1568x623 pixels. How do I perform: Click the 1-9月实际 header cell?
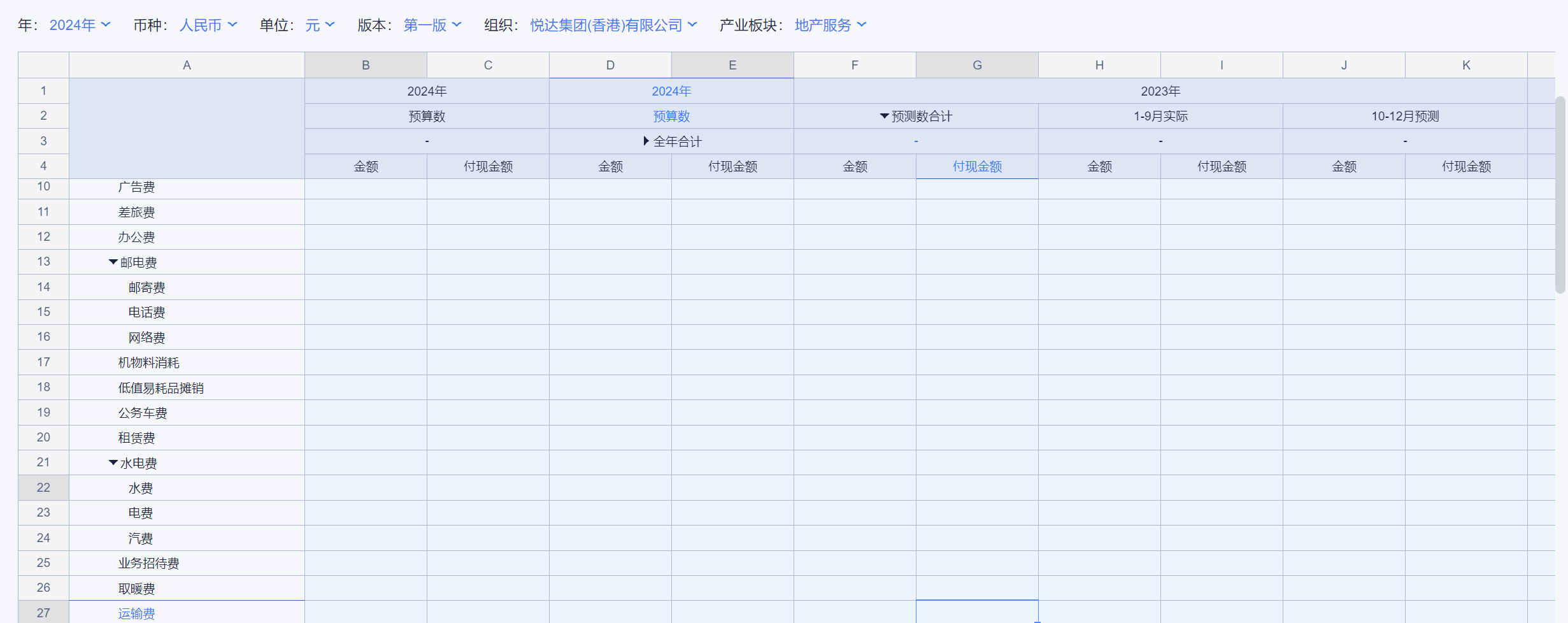tap(1160, 116)
